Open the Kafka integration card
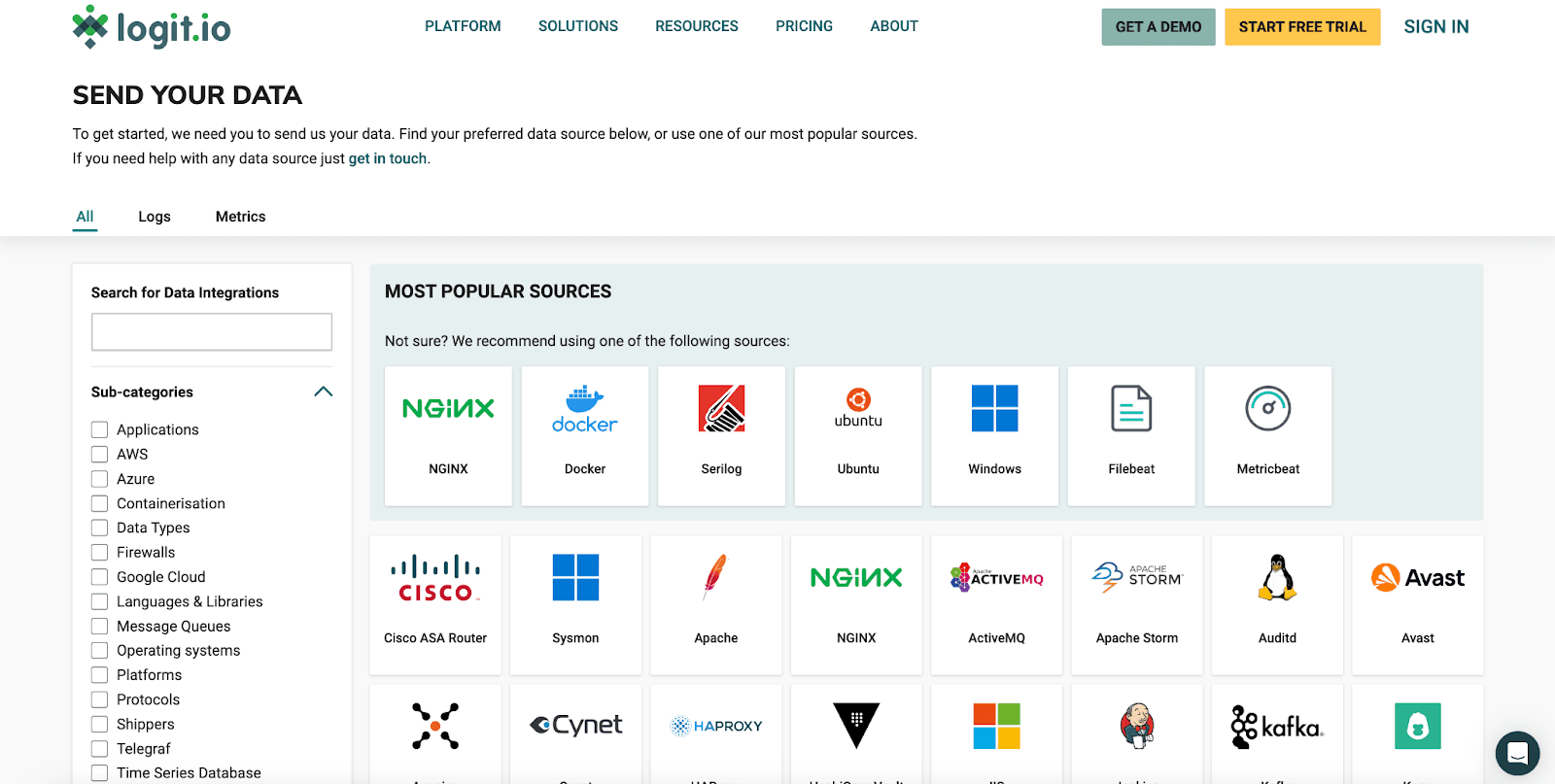The height and width of the screenshot is (784, 1555). click(1277, 733)
